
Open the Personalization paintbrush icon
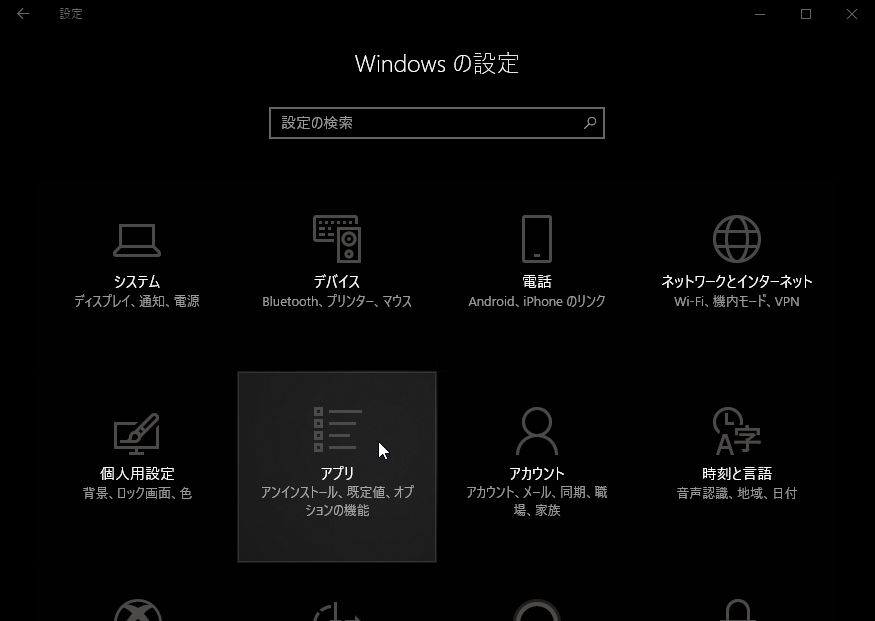click(137, 431)
